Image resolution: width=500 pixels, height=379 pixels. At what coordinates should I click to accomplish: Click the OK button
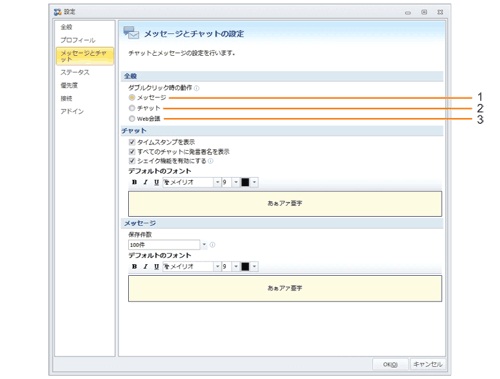(x=390, y=365)
